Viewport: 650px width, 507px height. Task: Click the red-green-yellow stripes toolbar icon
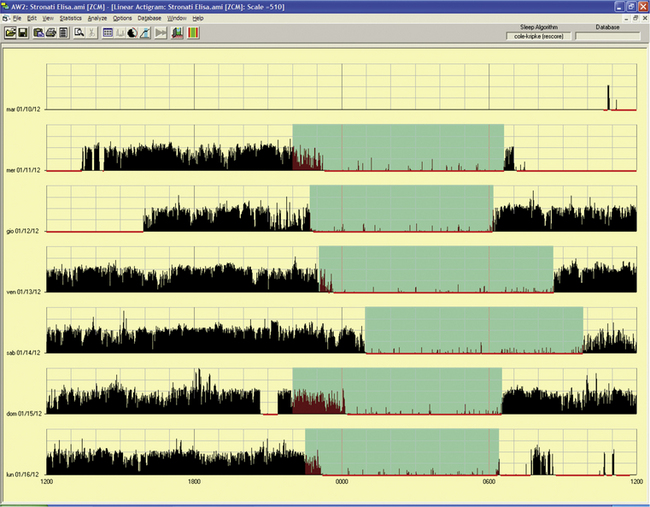[193, 33]
